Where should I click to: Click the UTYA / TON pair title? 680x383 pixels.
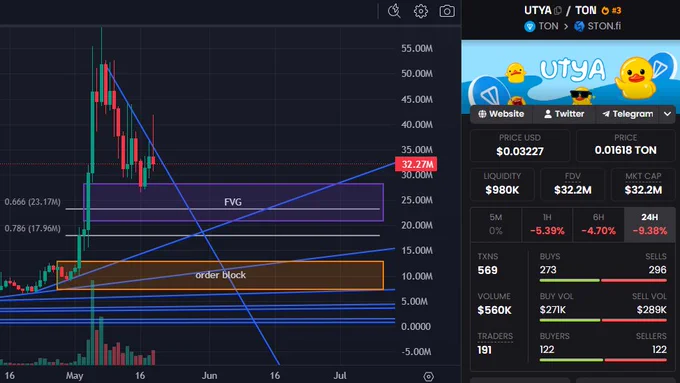[x=560, y=10]
